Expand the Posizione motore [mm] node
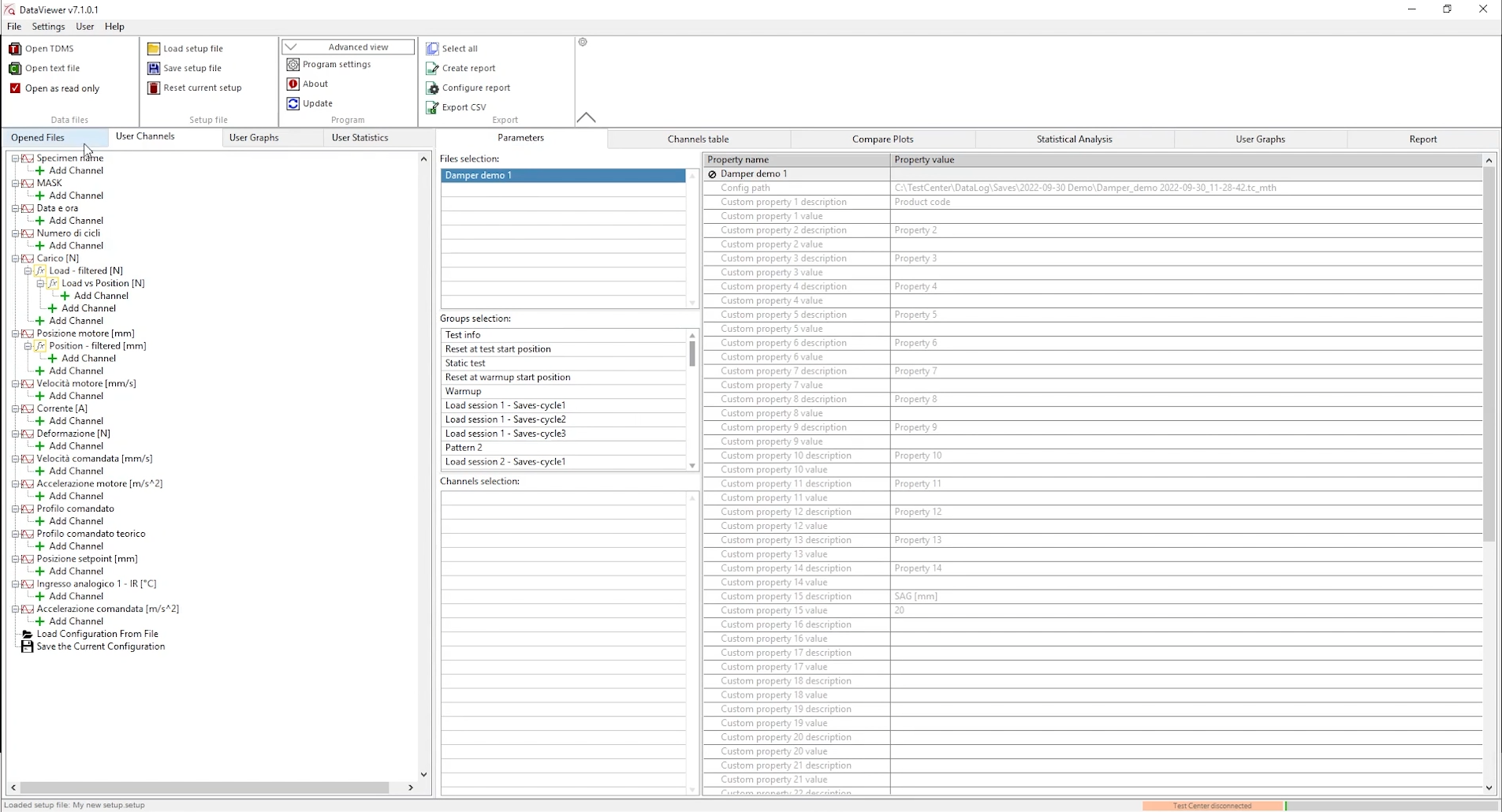Image resolution: width=1502 pixels, height=812 pixels. pyautogui.click(x=16, y=333)
